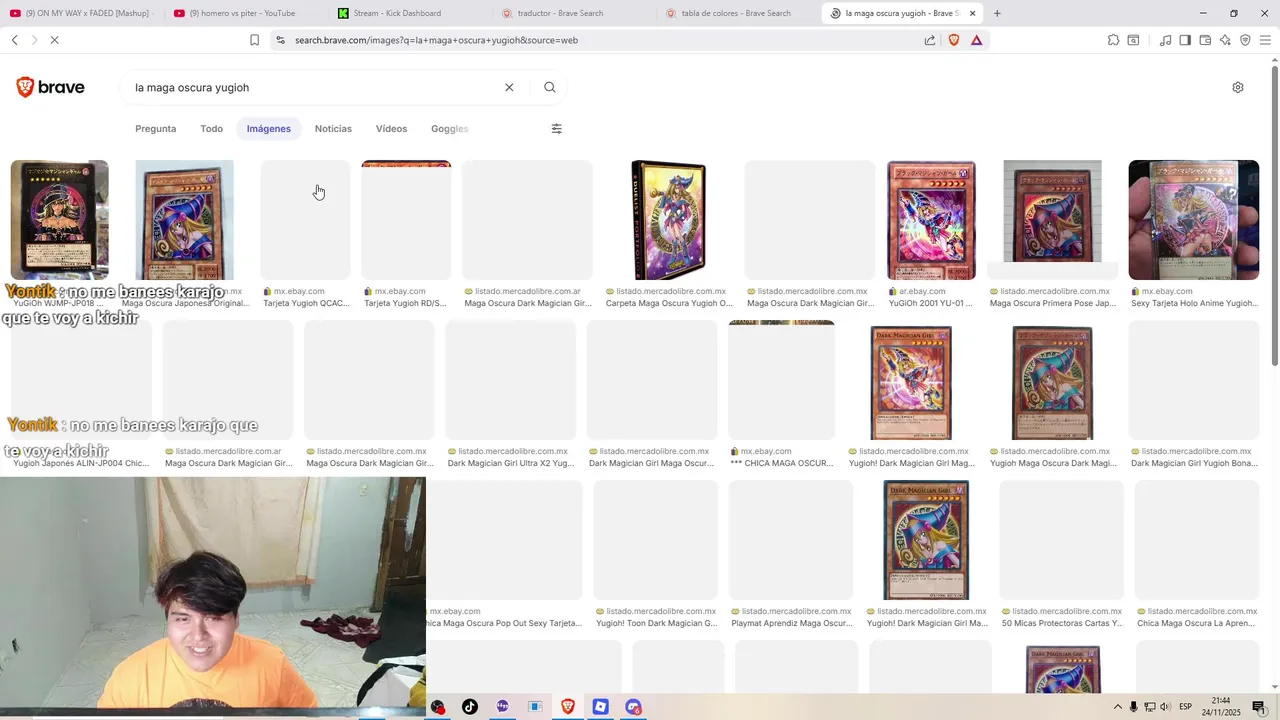Open Discord from the taskbar
Image resolution: width=1280 pixels, height=720 pixels.
(633, 707)
